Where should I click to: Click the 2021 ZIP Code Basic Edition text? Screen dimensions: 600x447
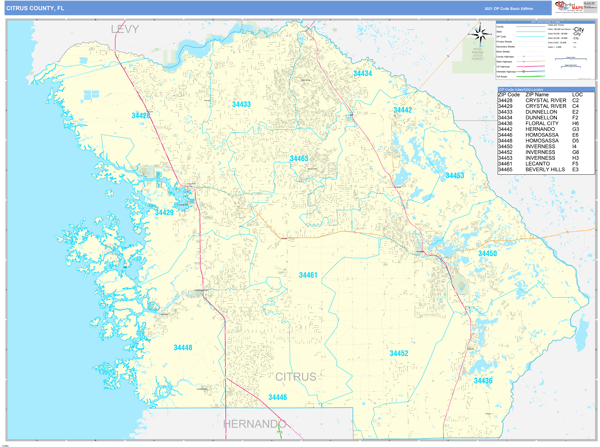tap(509, 8)
